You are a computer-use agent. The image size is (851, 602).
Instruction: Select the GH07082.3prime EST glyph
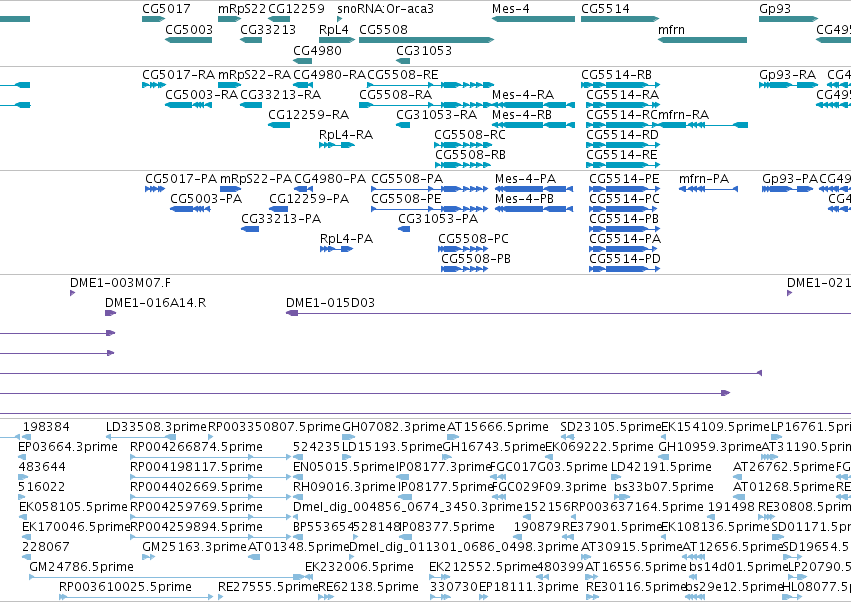[348, 437]
